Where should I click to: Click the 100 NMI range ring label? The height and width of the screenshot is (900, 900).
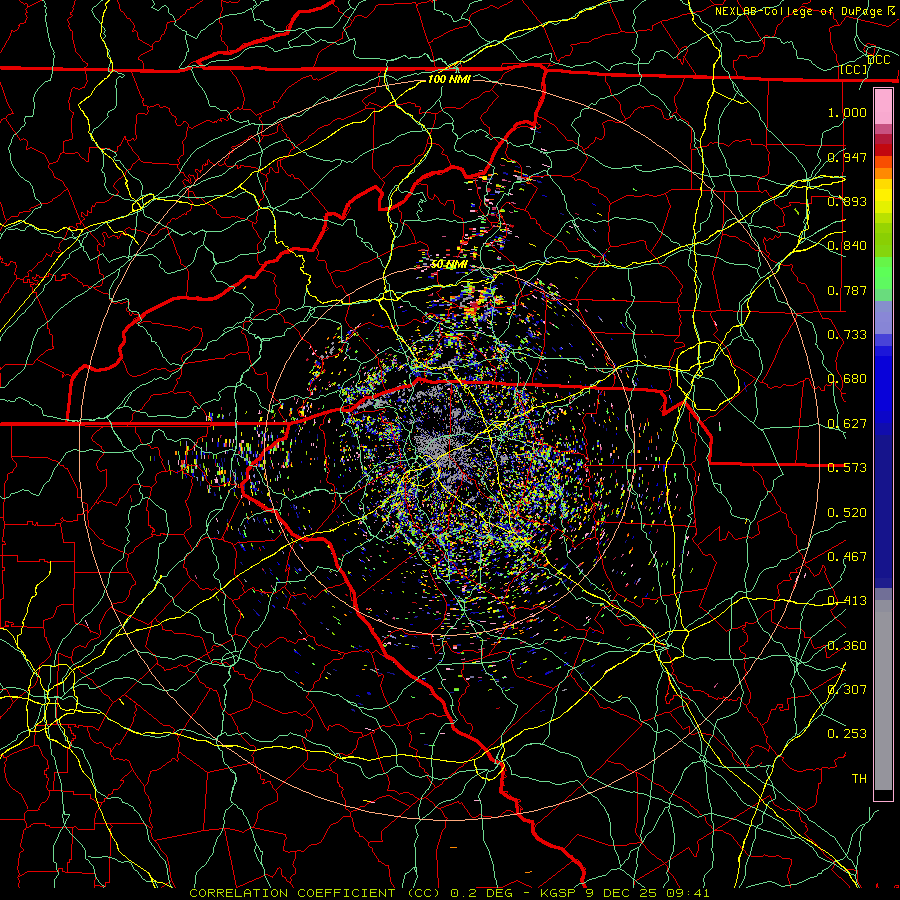449,79
